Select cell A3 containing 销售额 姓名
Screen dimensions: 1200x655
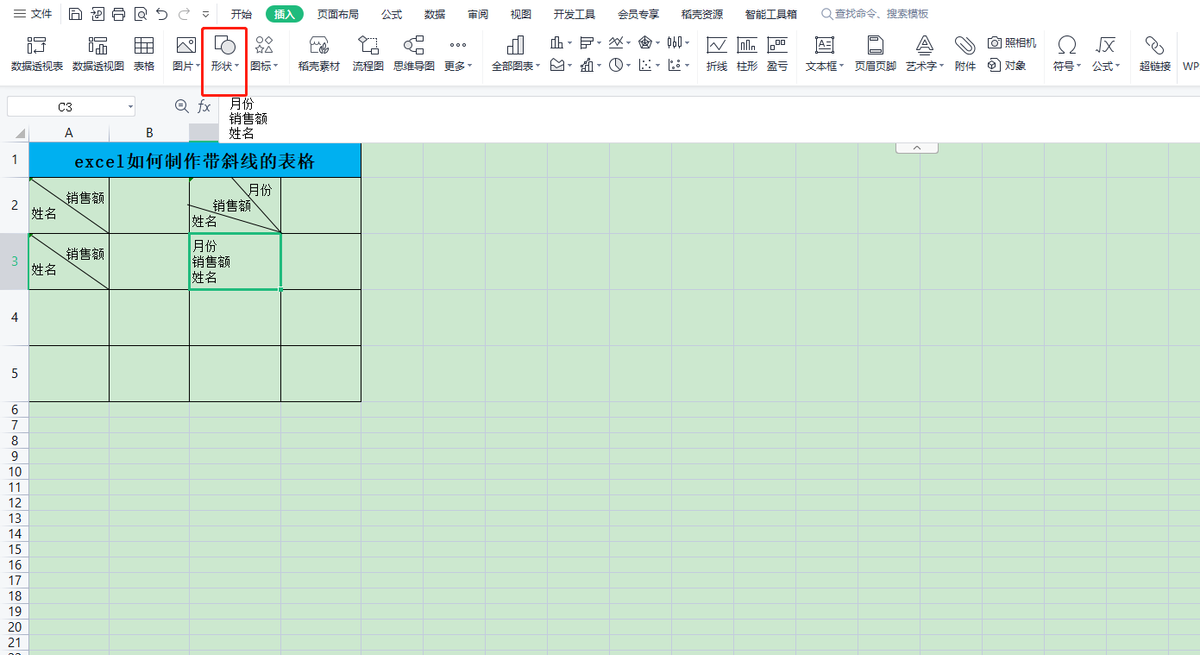[69, 262]
